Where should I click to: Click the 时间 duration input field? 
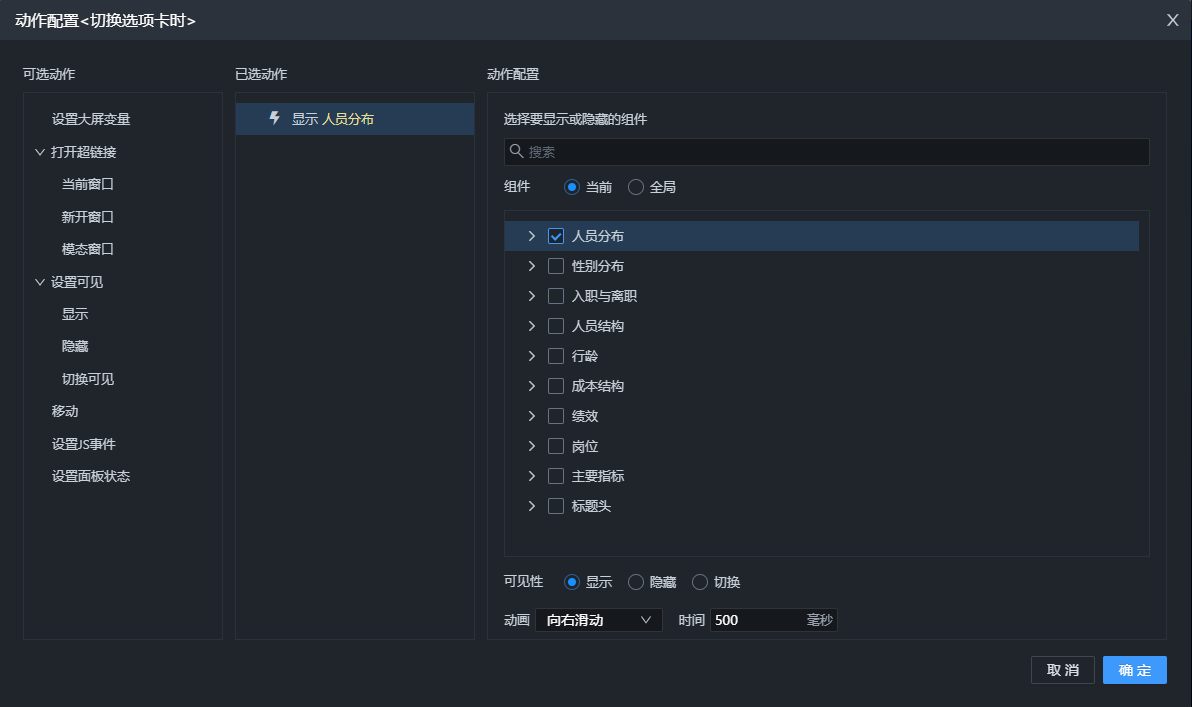pos(757,620)
